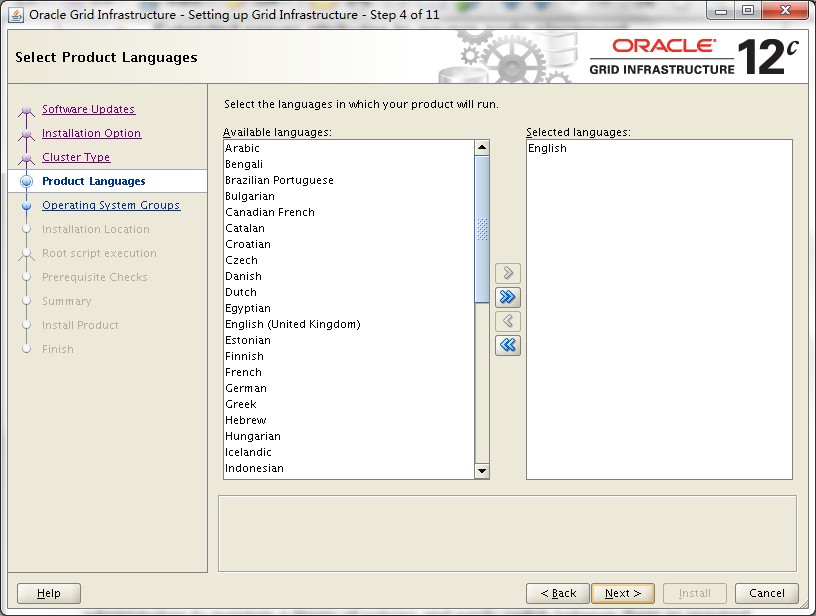This screenshot has height=616, width=816.
Task: Click the scroll up arrow of Available languages
Action: click(482, 148)
